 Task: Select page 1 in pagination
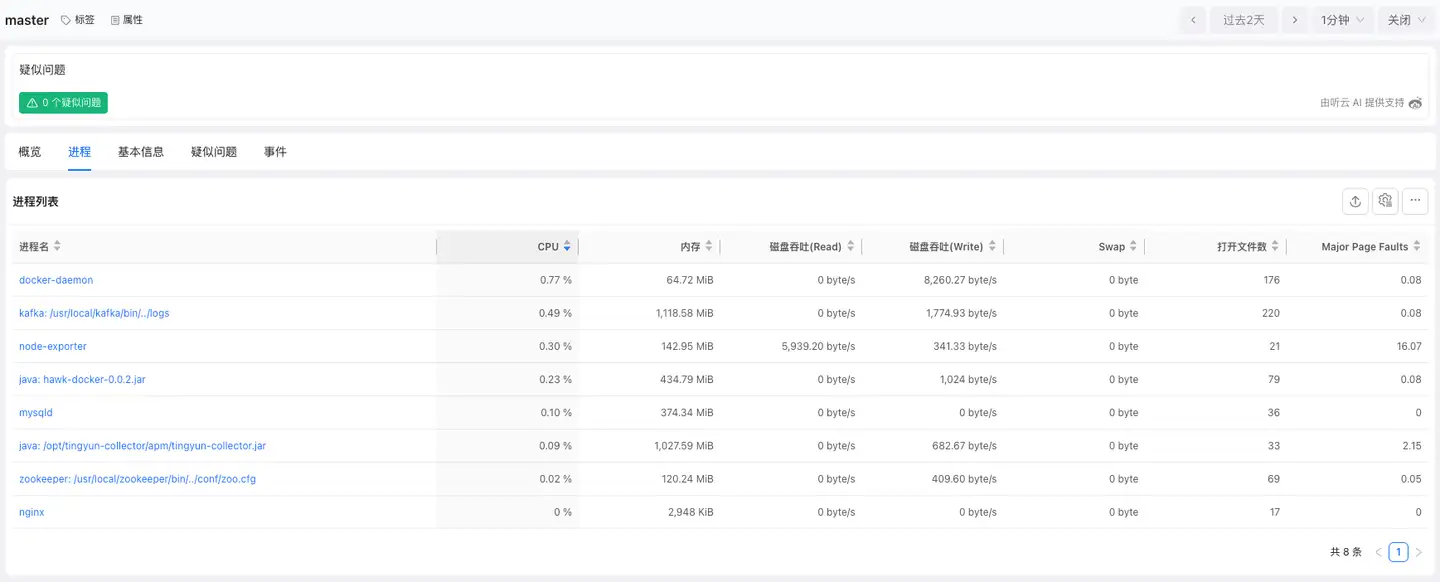click(1398, 552)
